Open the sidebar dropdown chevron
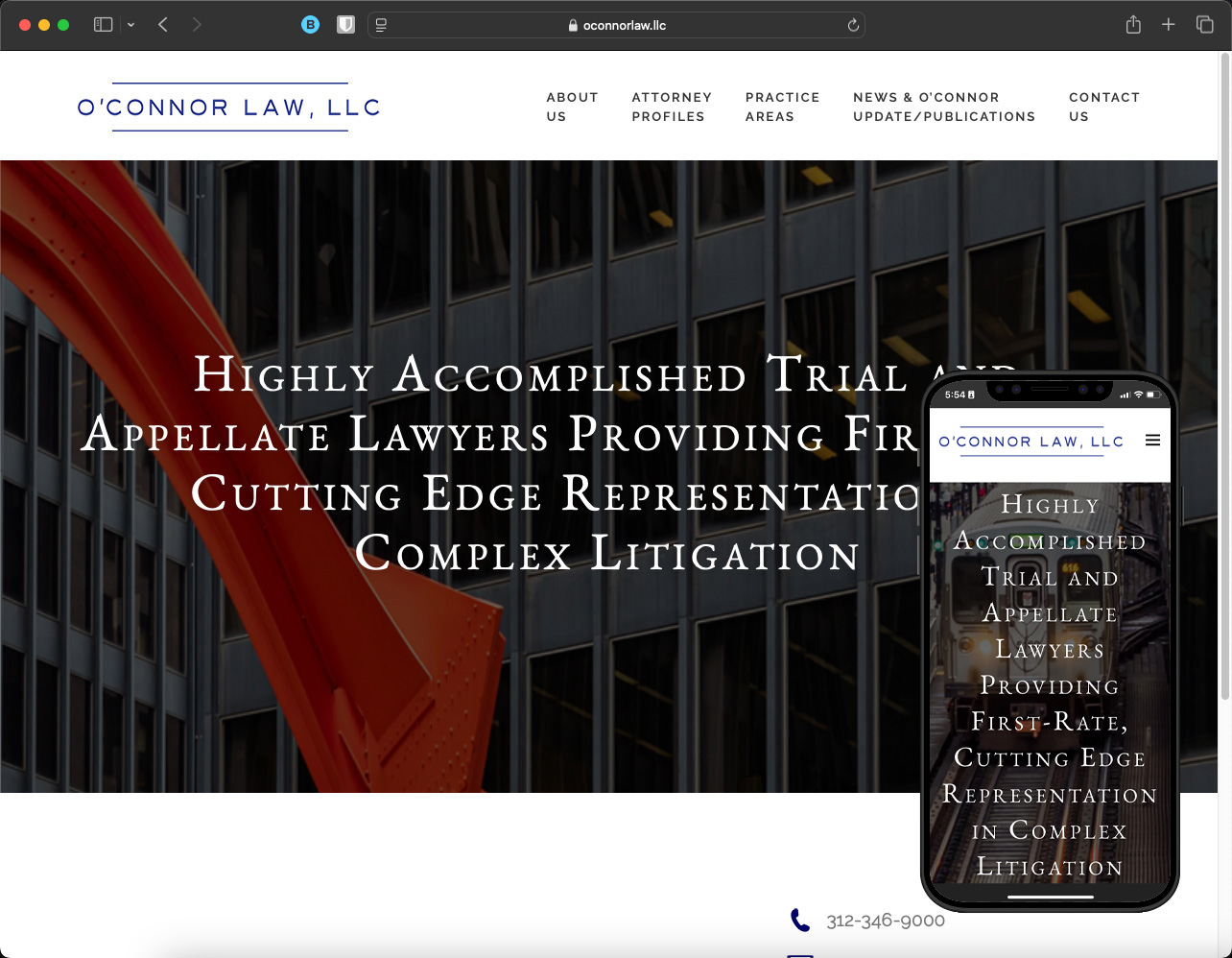 pos(130,25)
